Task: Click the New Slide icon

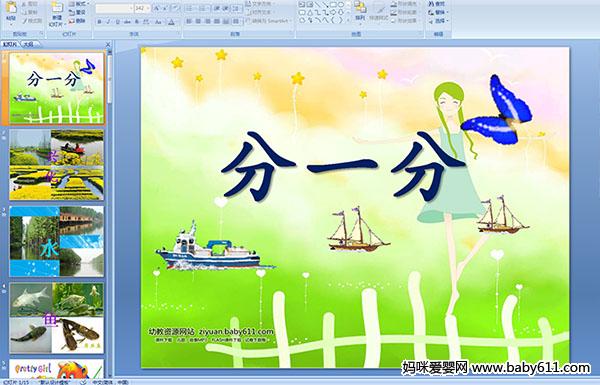Action: [x=57, y=13]
